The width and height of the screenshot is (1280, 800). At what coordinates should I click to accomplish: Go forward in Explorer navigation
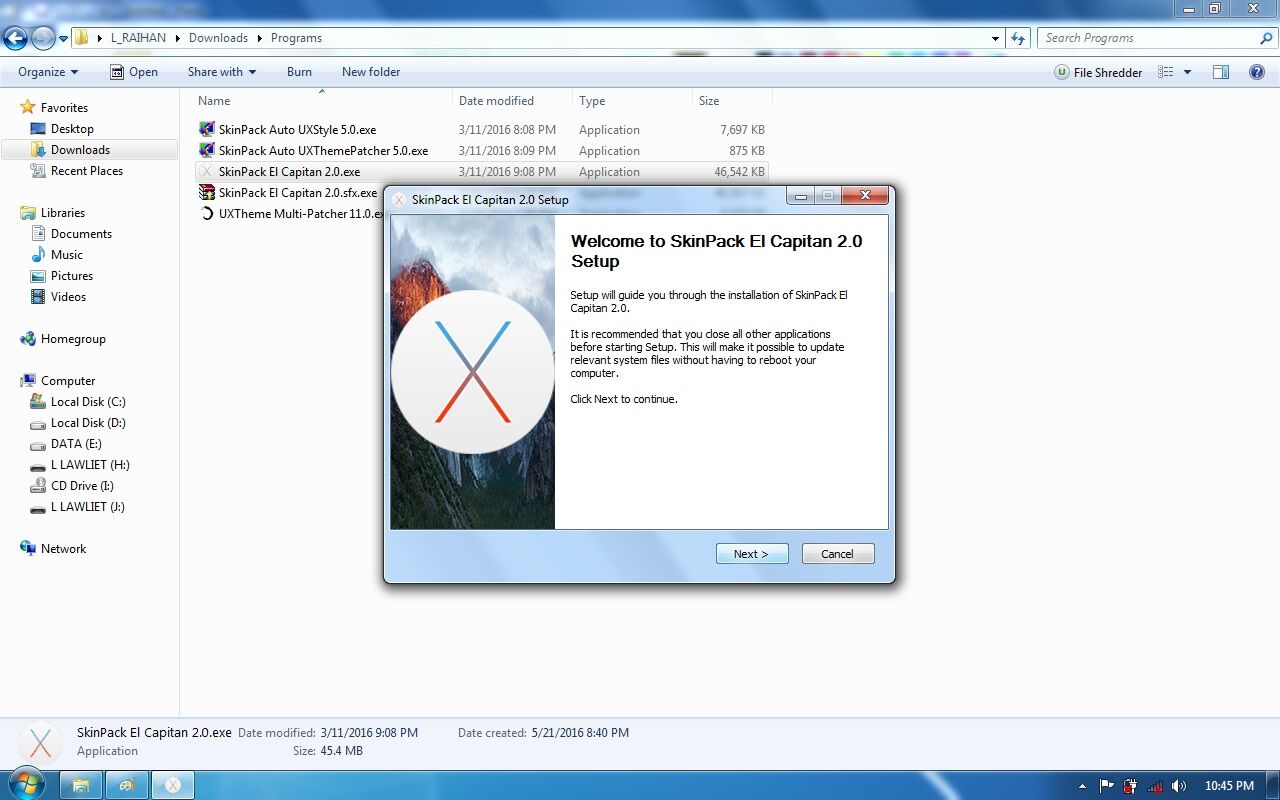[43, 39]
